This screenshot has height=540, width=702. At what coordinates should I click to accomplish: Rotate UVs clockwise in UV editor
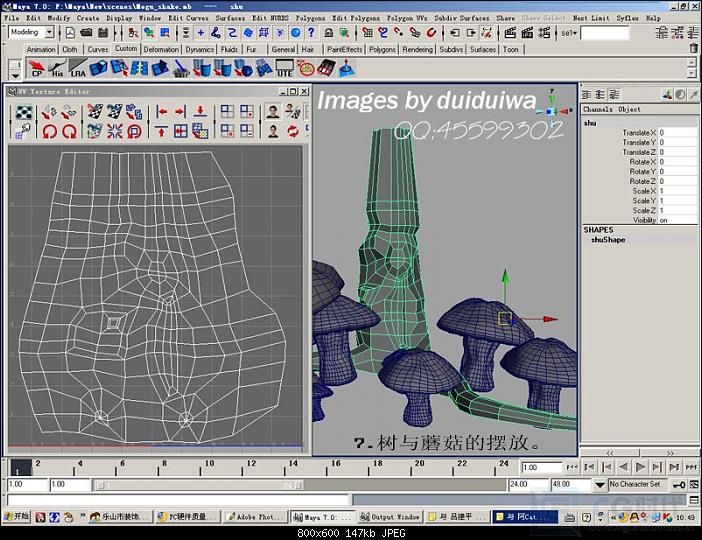(x=69, y=132)
